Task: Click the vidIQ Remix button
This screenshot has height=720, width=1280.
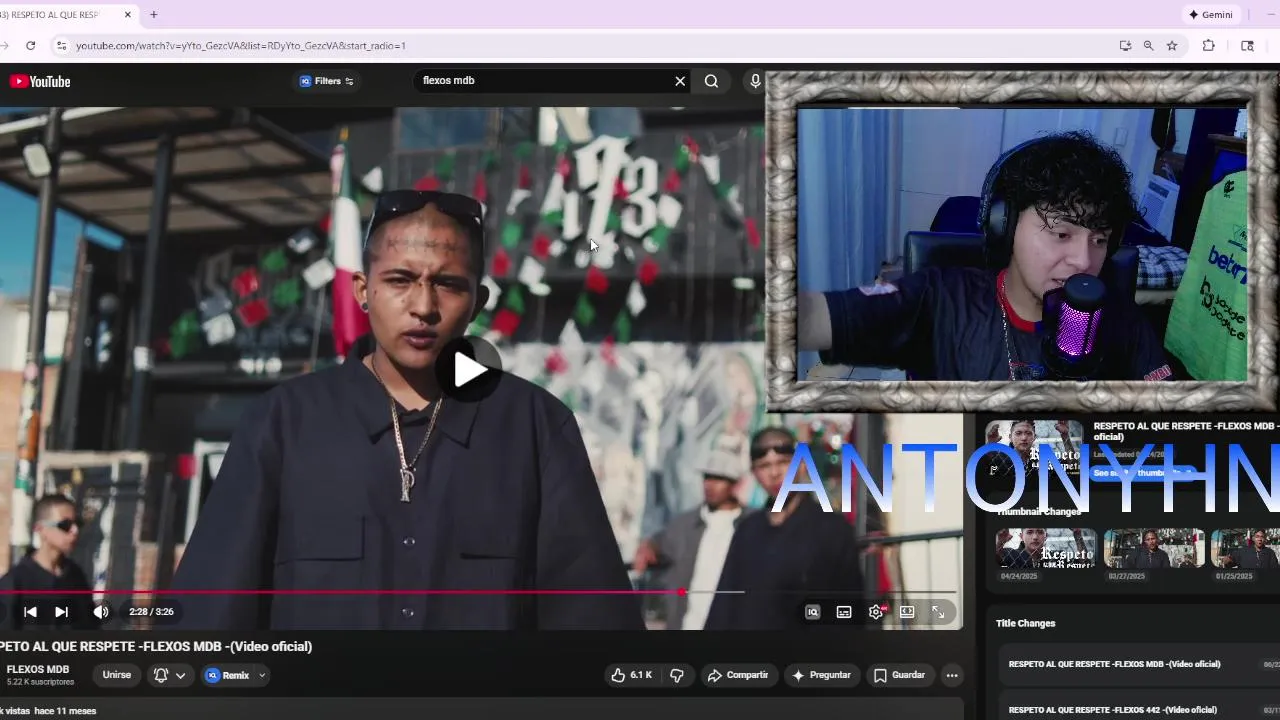Action: 228,675
